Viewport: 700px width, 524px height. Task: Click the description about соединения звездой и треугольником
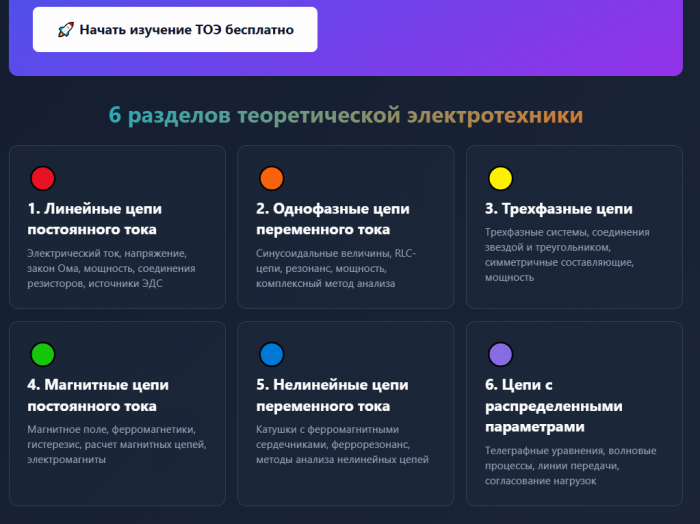point(567,254)
